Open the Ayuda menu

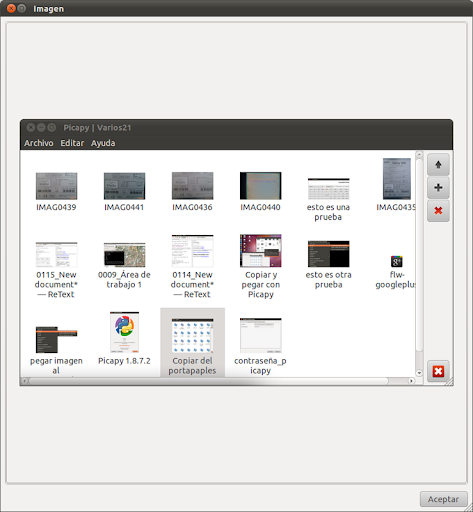(x=103, y=143)
